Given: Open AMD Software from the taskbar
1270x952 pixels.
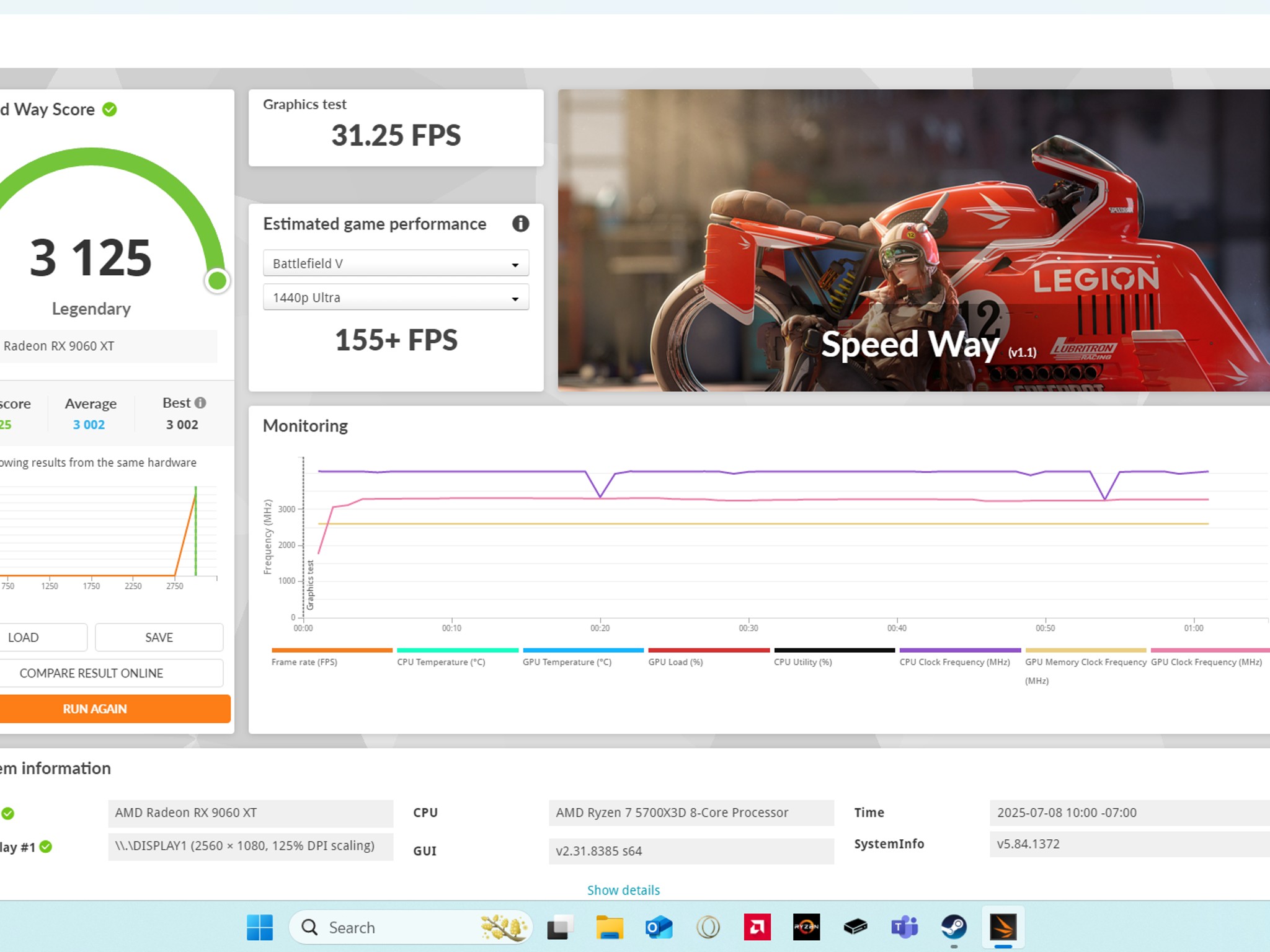Looking at the screenshot, I should pyautogui.click(x=757, y=928).
